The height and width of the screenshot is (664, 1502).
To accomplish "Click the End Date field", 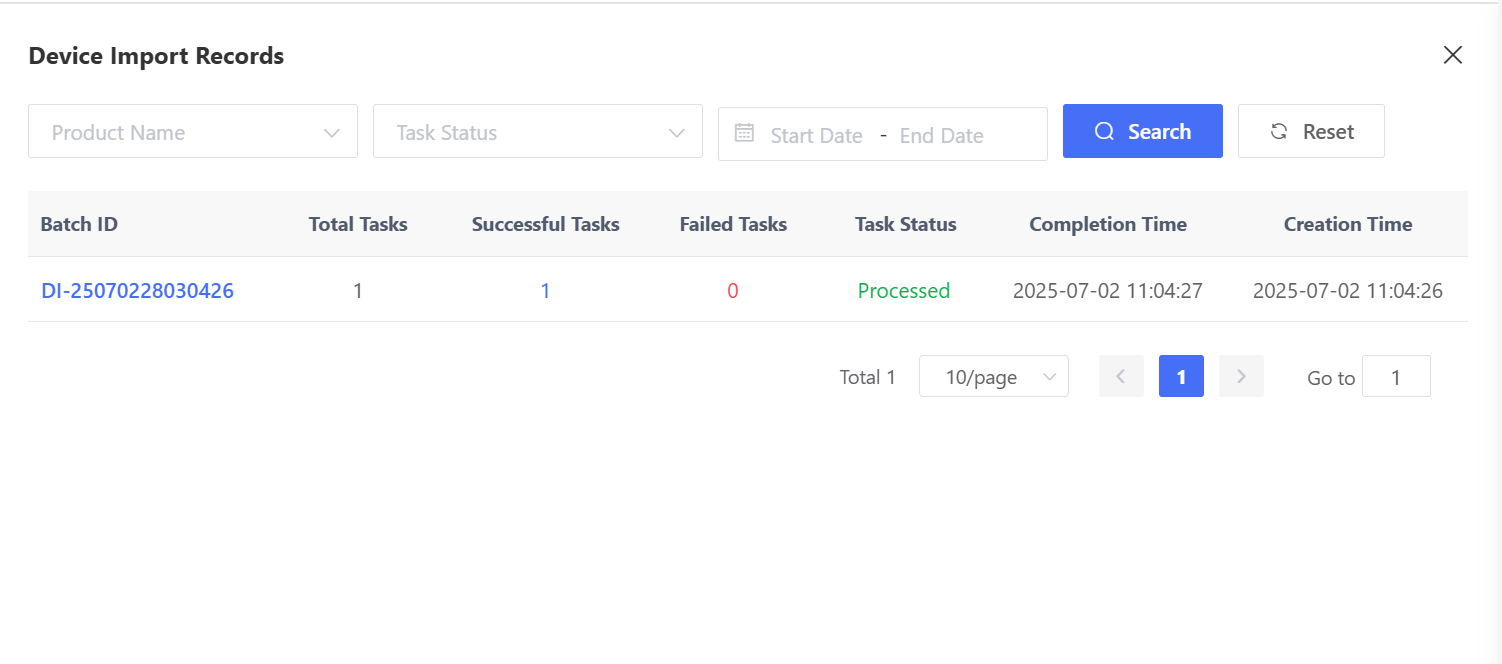I will (x=941, y=135).
